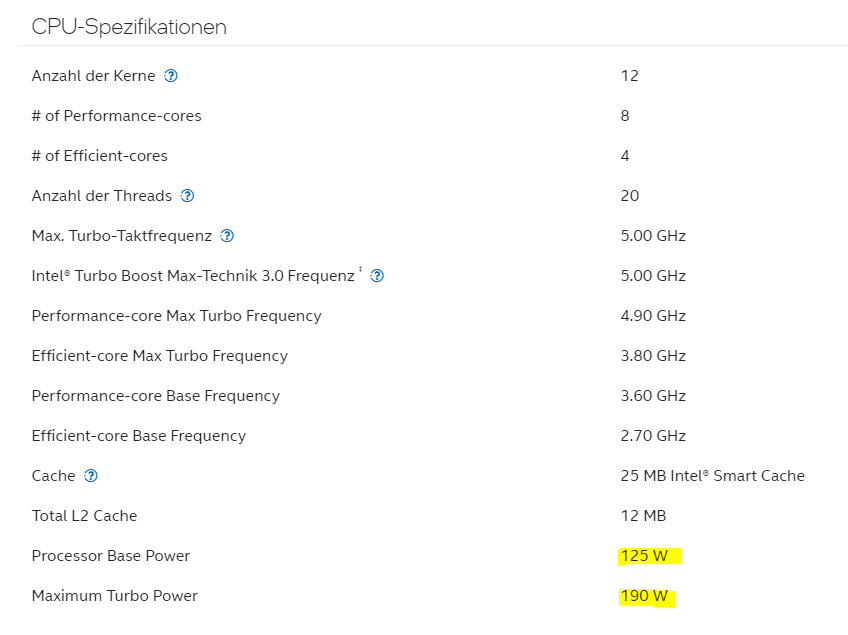Click the 25 MB Intel Smart Cache value

(713, 476)
